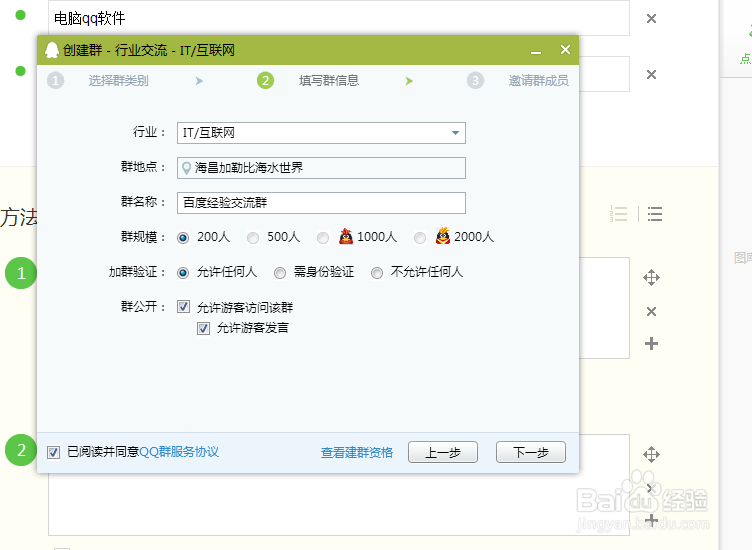Select the 1000人 group size

[323, 238]
